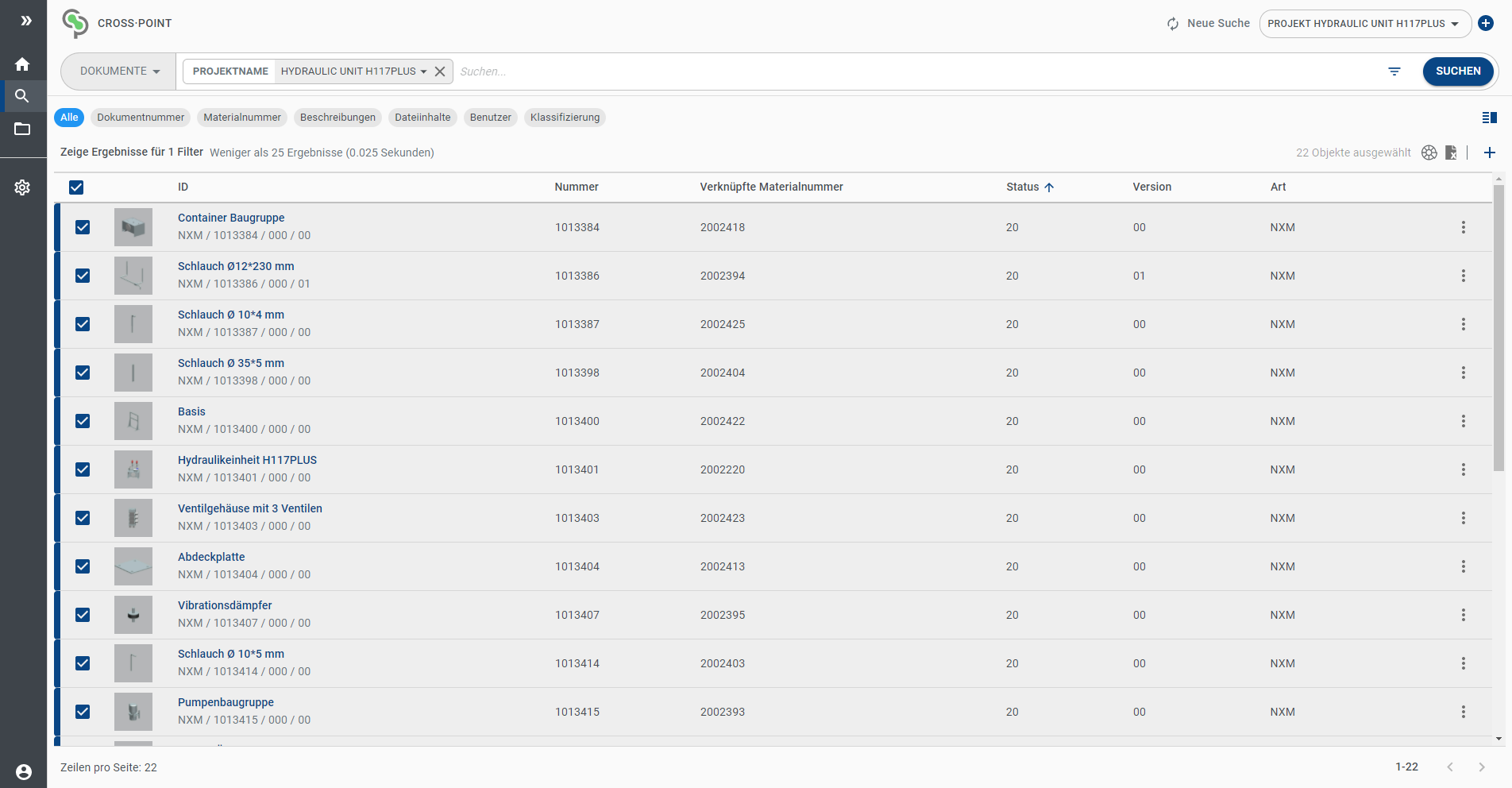Go to next results page
Image resolution: width=1512 pixels, height=788 pixels.
tap(1481, 767)
